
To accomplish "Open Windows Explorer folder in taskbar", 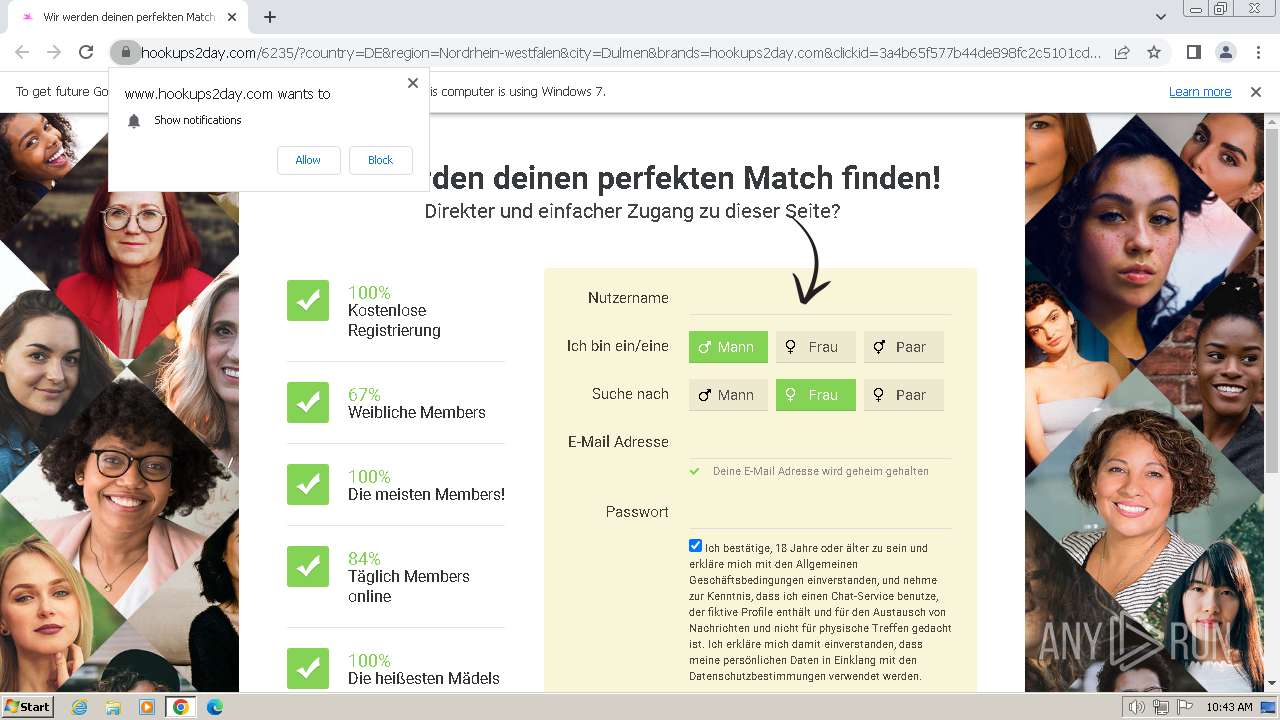I will pyautogui.click(x=113, y=707).
